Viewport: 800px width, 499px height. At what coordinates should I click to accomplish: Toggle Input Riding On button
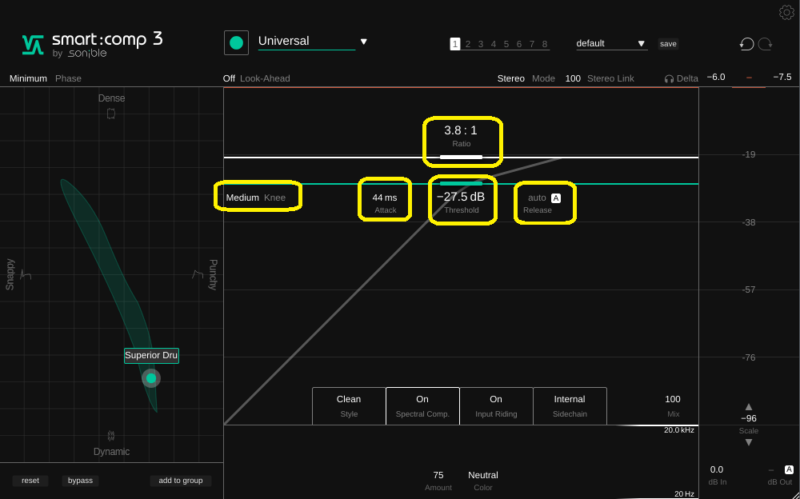tap(496, 405)
